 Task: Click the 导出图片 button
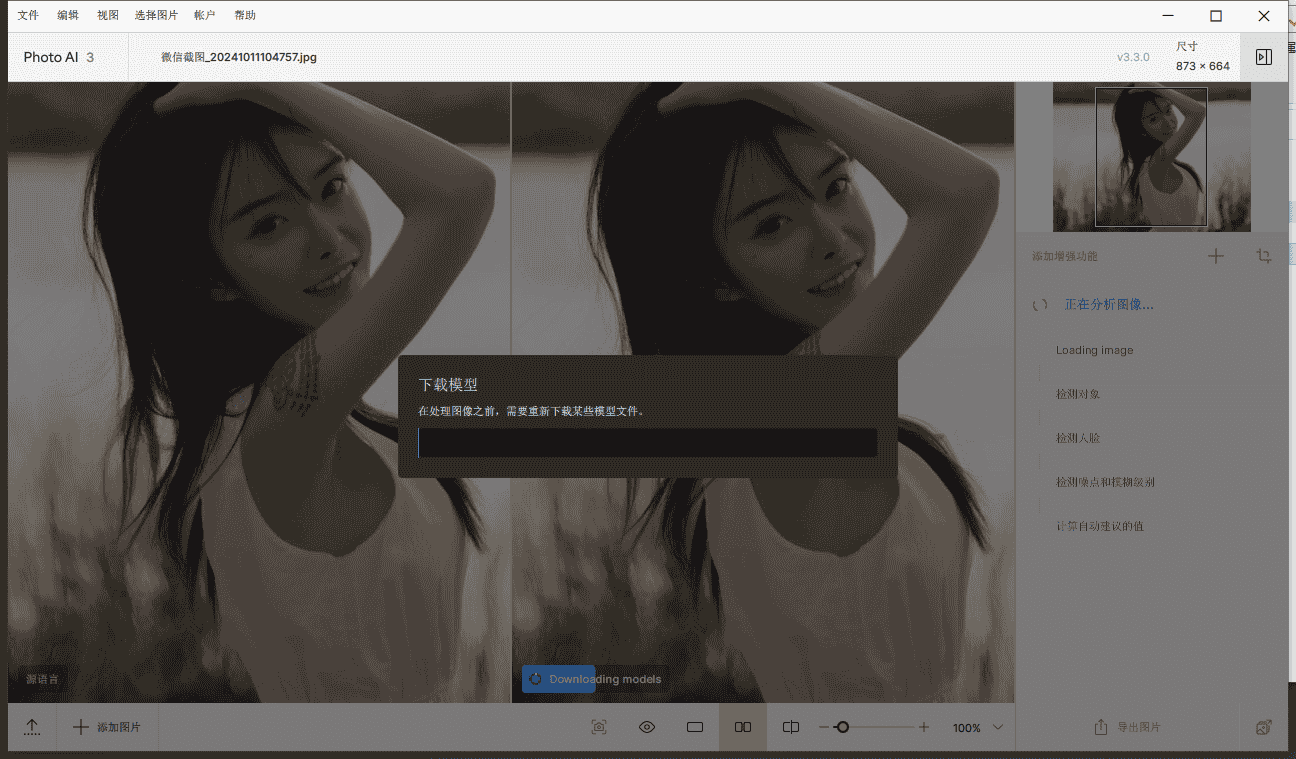pos(1127,727)
